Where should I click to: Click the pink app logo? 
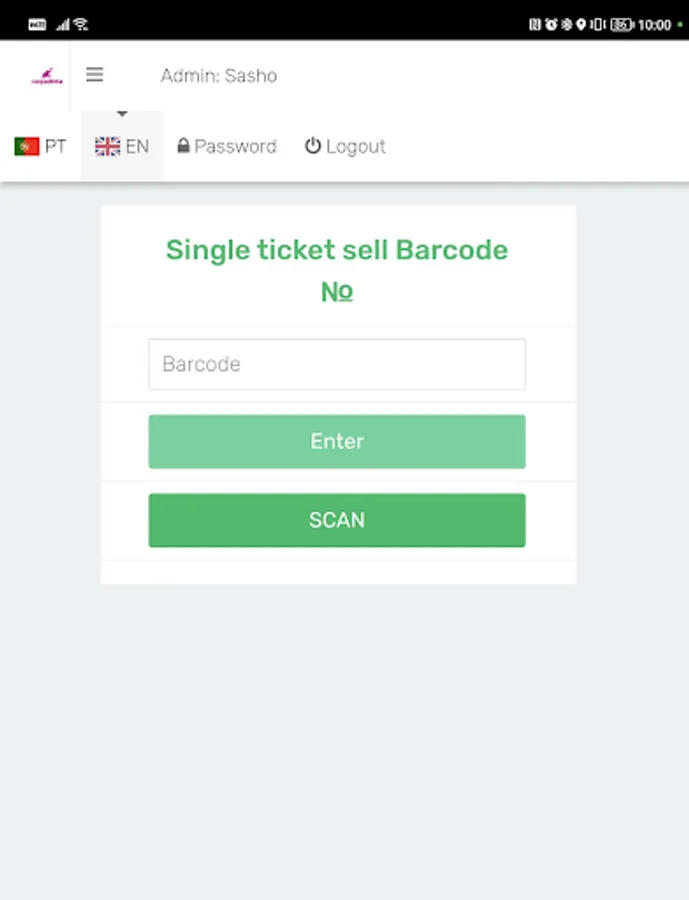47,76
